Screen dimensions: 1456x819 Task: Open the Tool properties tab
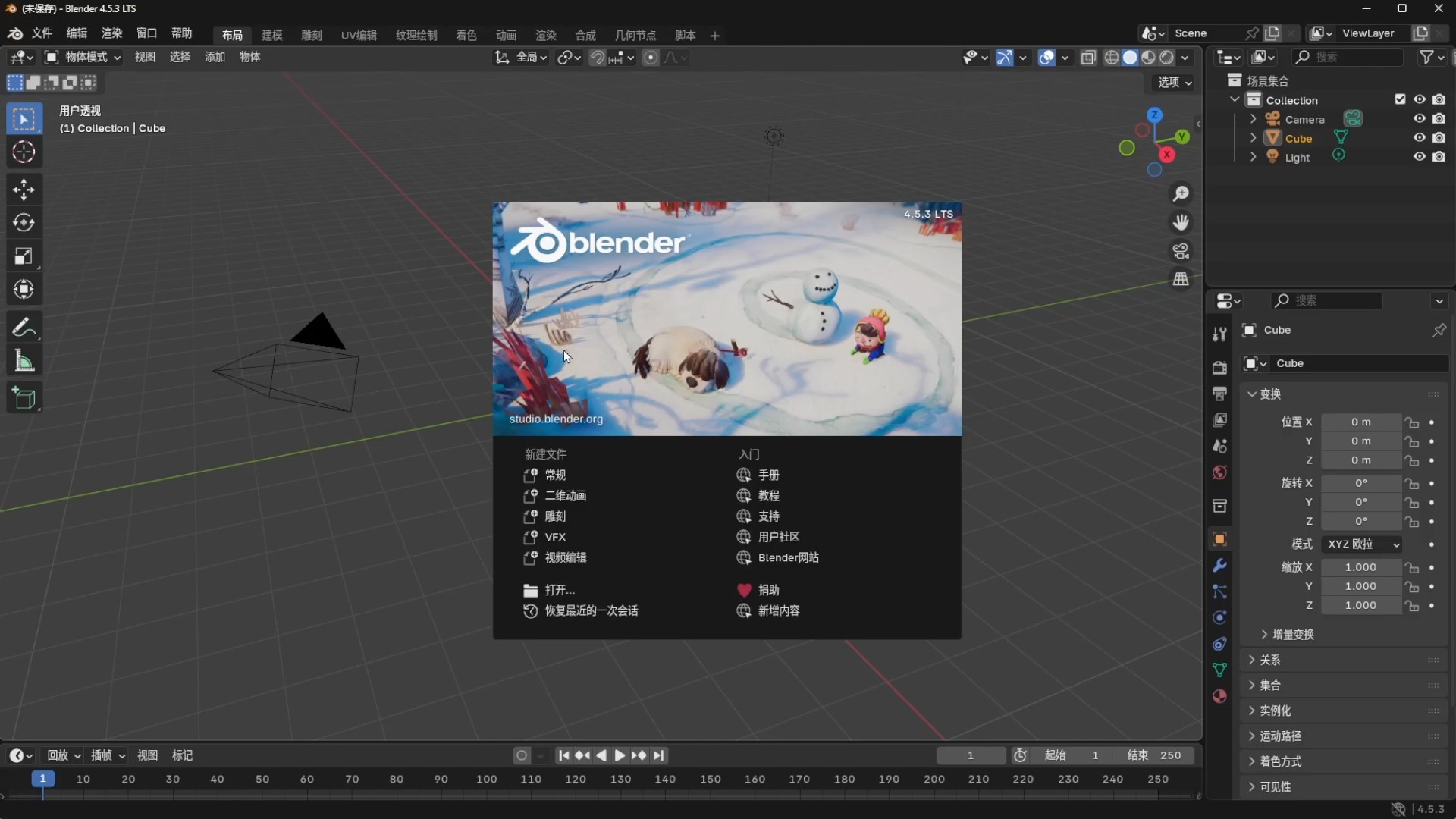click(x=1219, y=334)
